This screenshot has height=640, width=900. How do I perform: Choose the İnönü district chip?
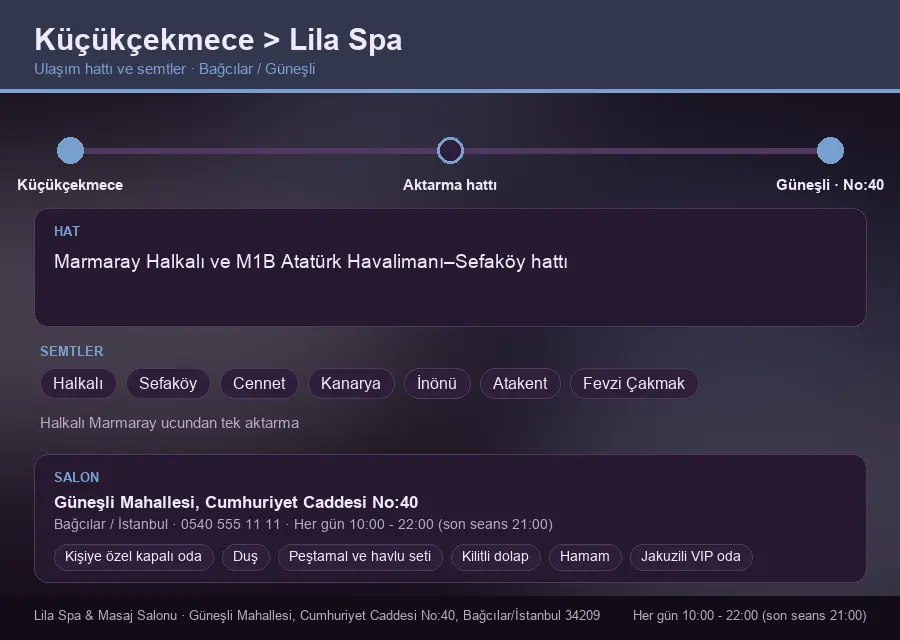tap(437, 383)
